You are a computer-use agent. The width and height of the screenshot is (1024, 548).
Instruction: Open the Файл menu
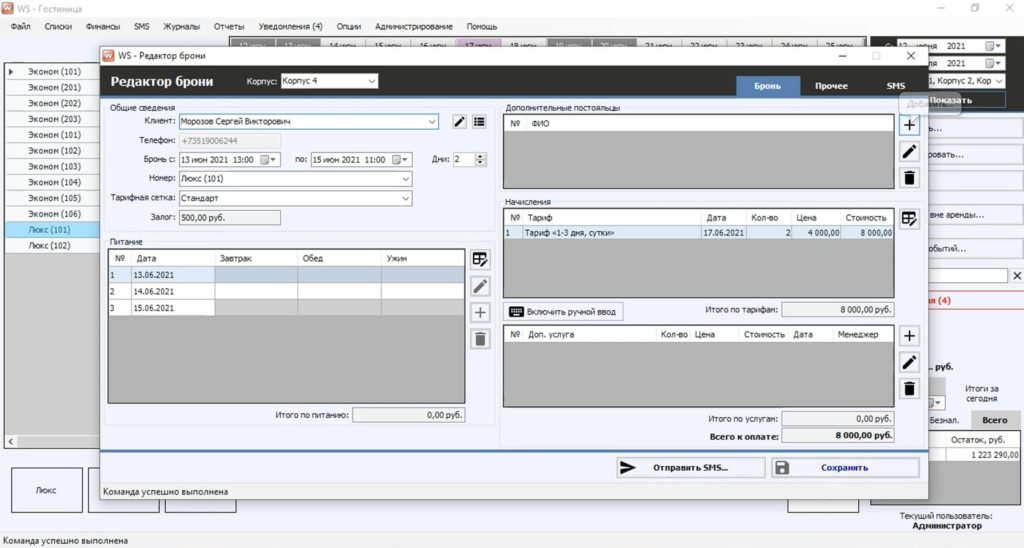(x=21, y=27)
